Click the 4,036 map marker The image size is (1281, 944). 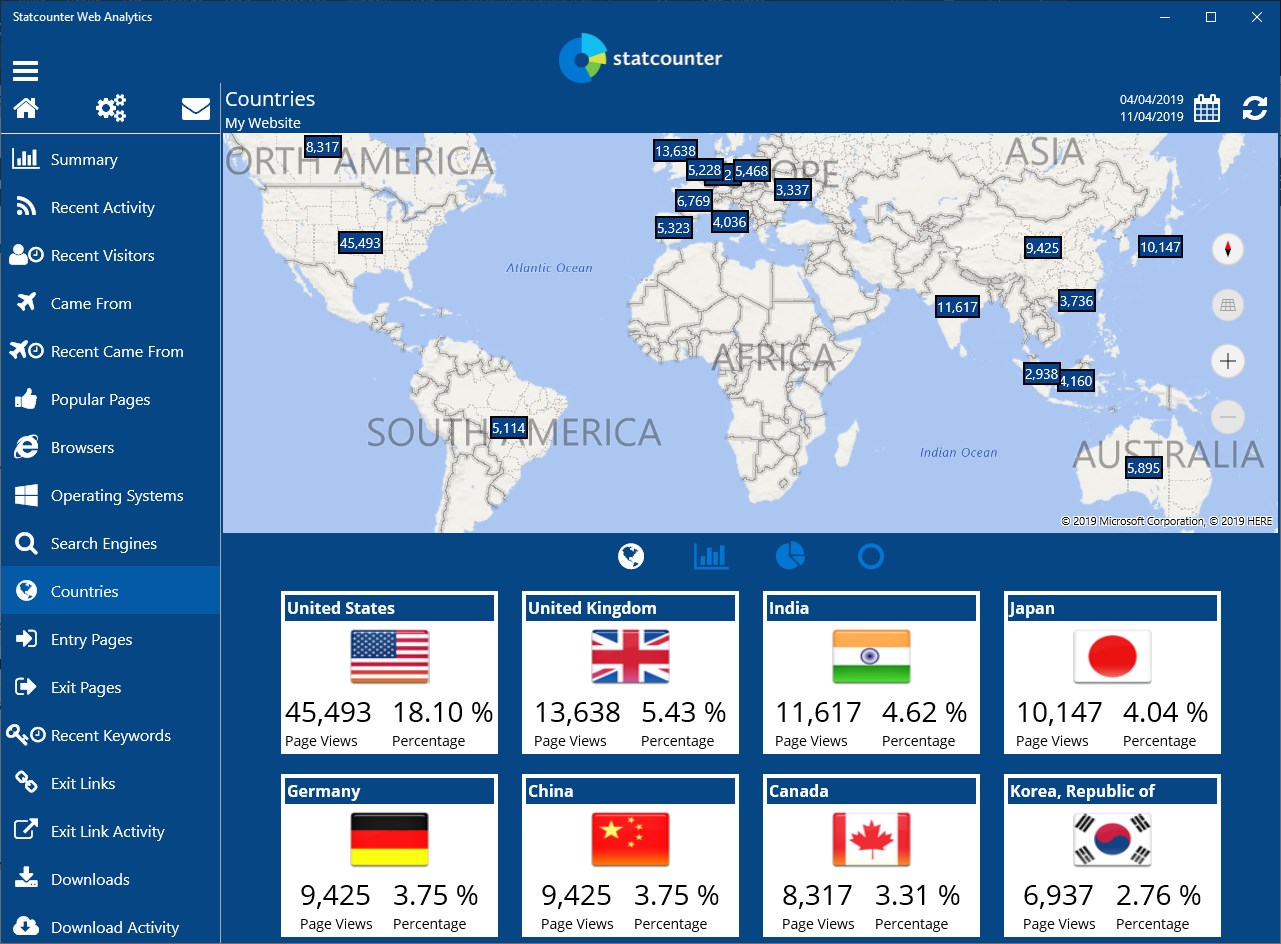[x=729, y=222]
